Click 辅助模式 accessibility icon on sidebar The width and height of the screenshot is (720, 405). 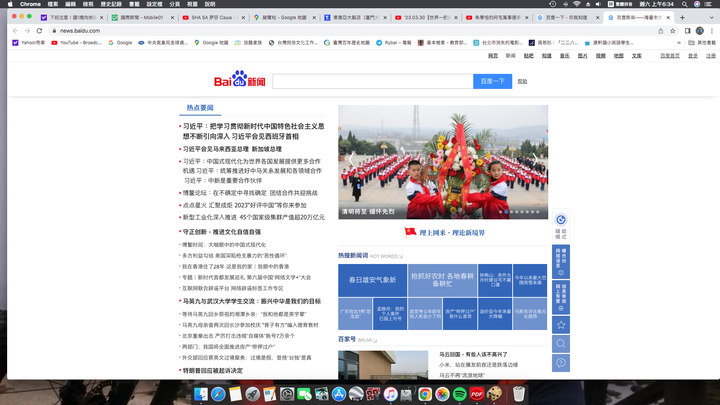pos(561,226)
